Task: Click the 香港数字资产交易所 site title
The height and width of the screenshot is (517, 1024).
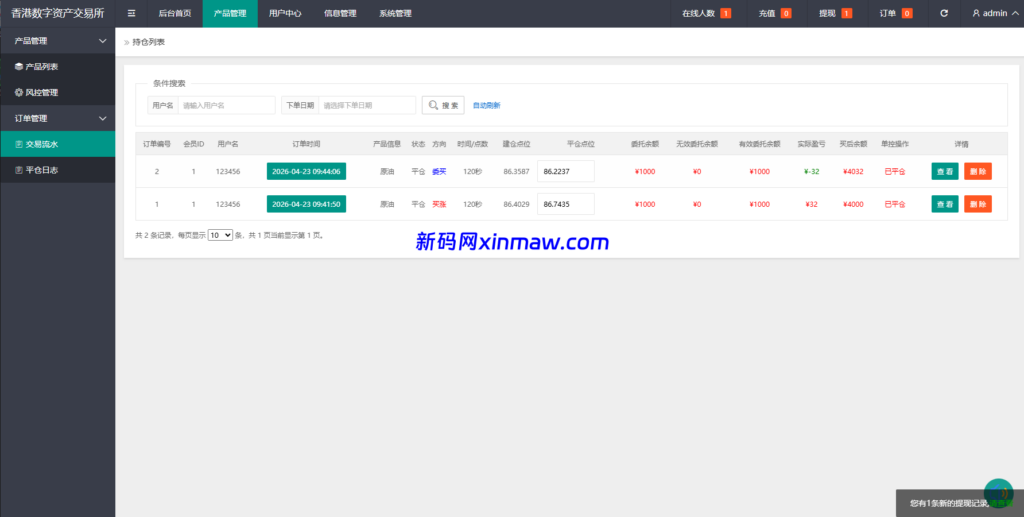Action: tap(57, 13)
